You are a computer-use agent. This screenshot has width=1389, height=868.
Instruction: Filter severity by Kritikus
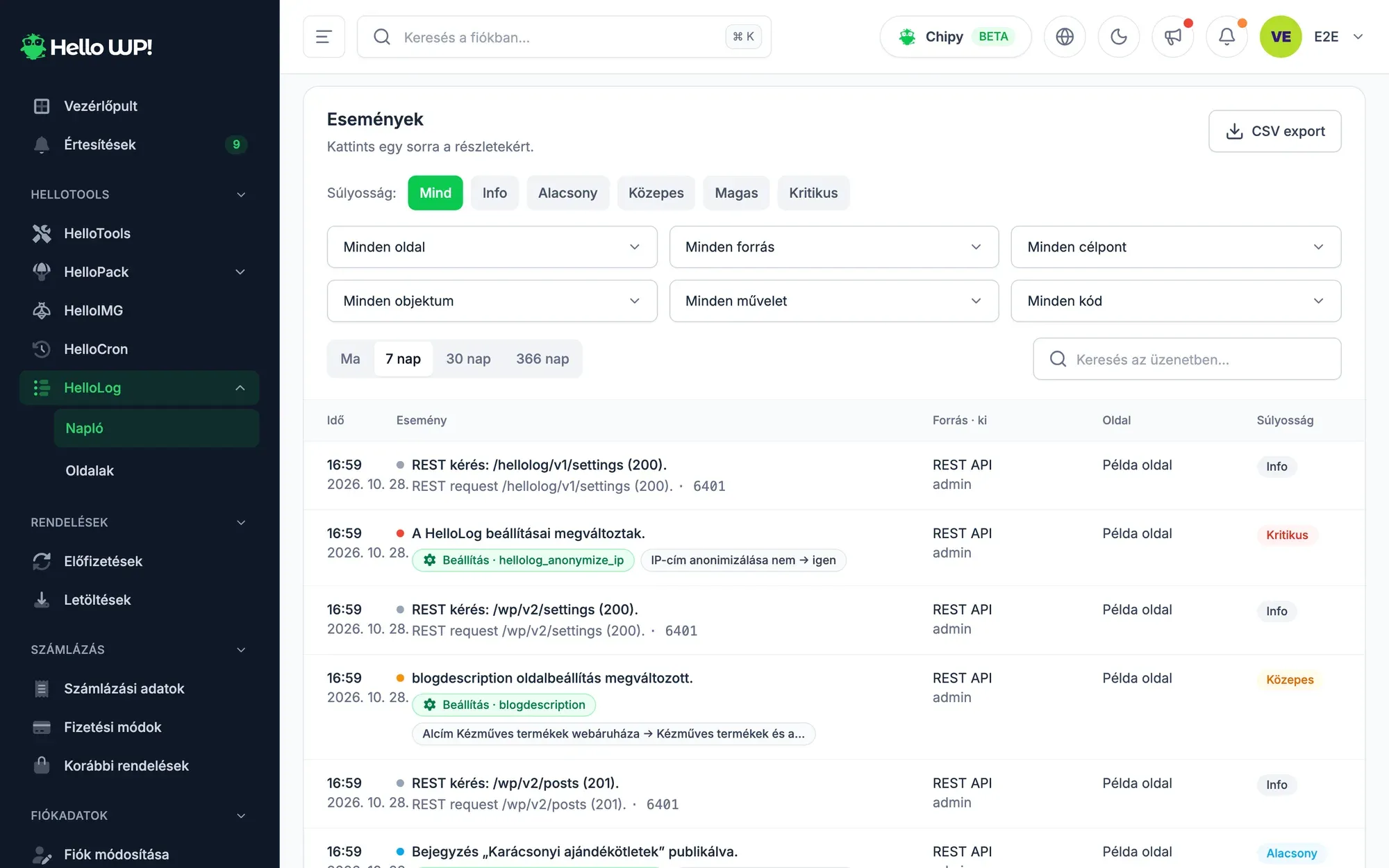click(813, 193)
